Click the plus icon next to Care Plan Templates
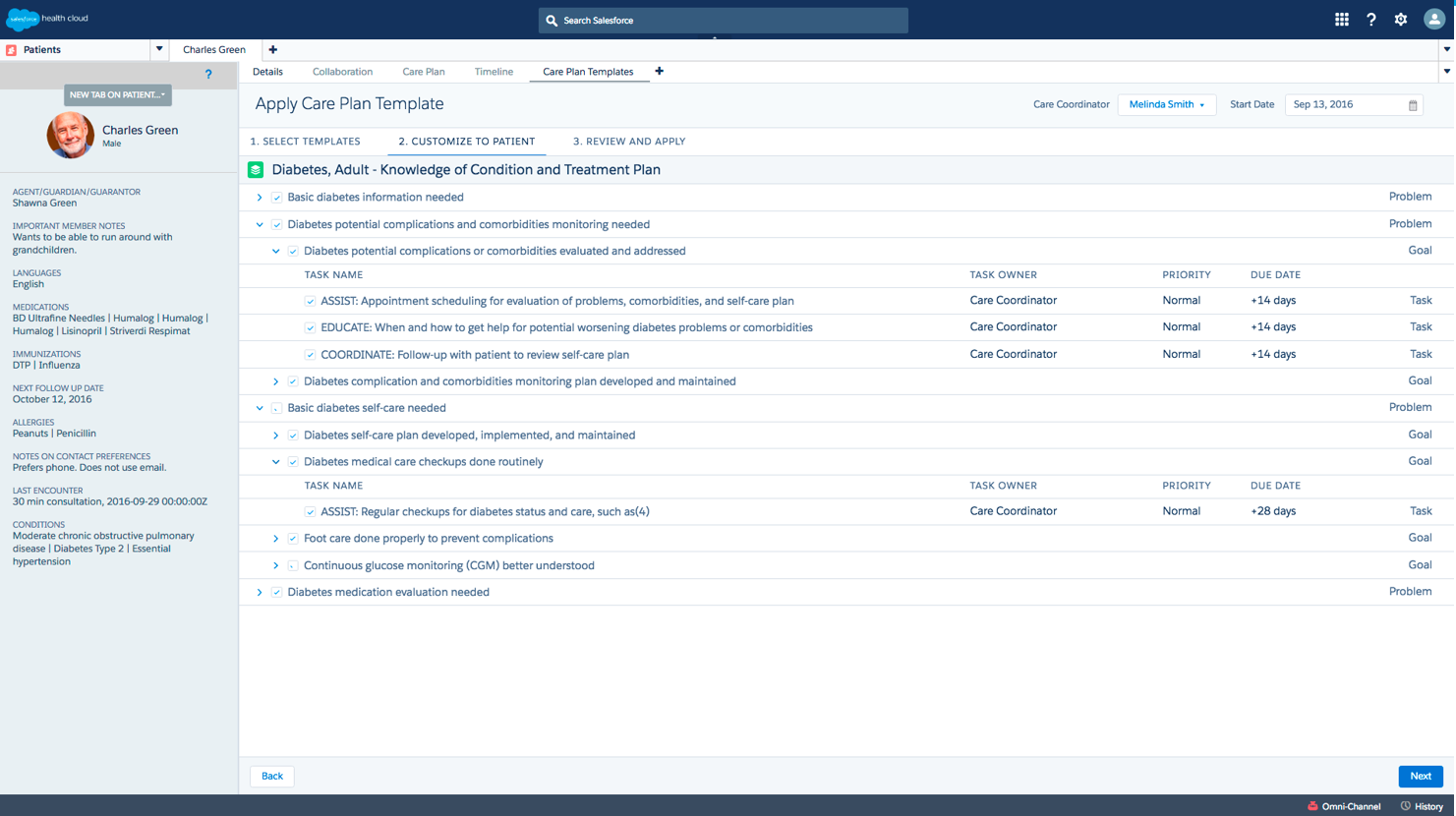Image resolution: width=1456 pixels, height=816 pixels. (659, 71)
